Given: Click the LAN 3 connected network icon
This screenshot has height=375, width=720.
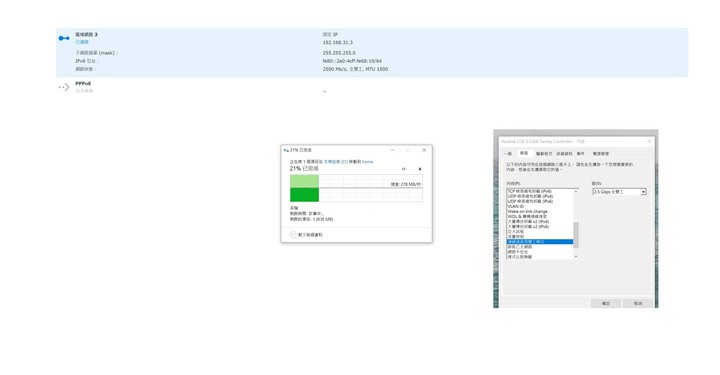Looking at the screenshot, I should (64, 38).
